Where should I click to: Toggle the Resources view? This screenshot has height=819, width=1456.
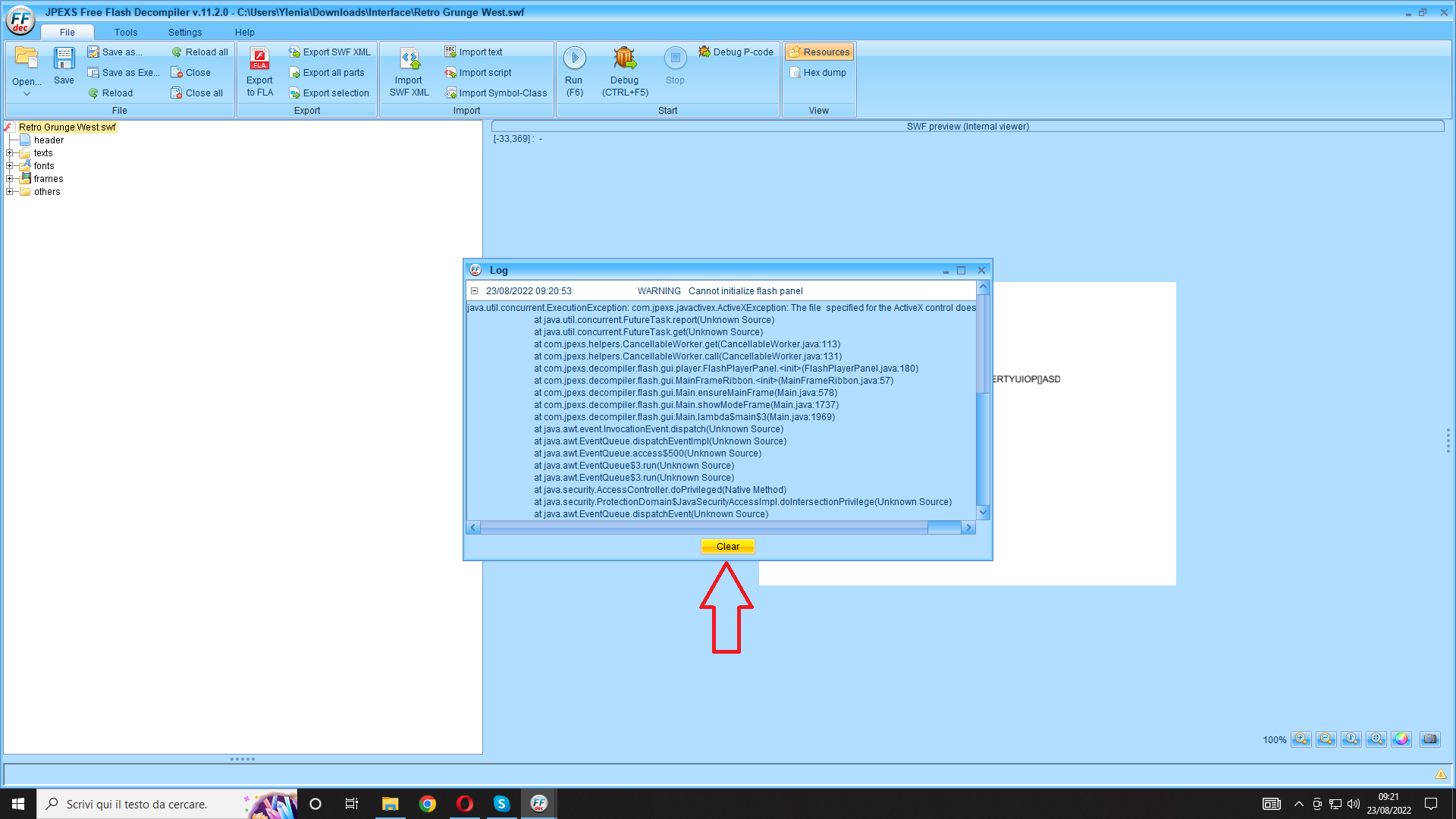[819, 52]
